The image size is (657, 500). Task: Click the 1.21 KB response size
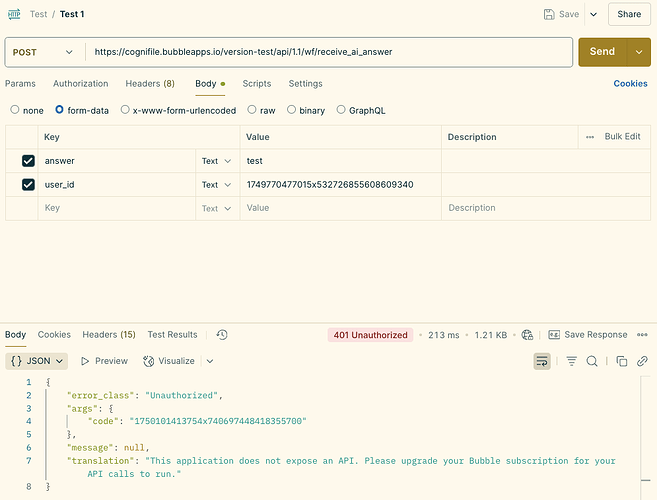491,335
